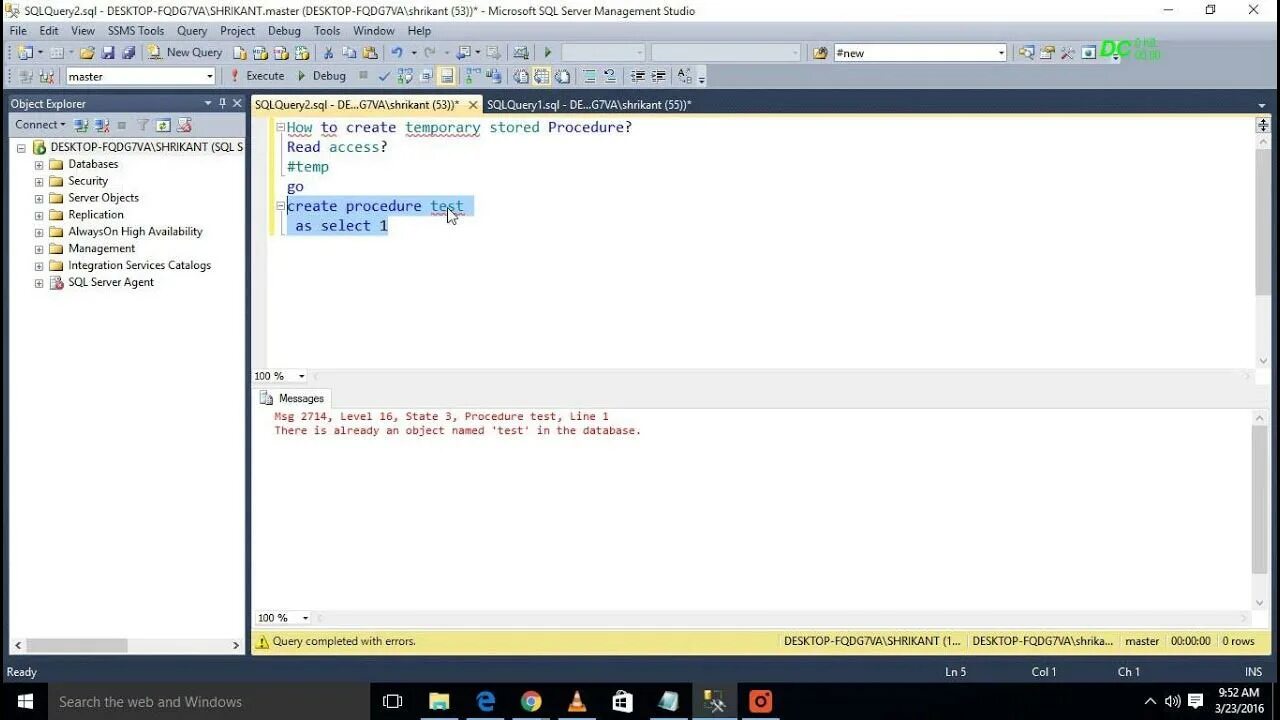Viewport: 1280px width, 720px height.
Task: Open the Messages pane 100 % zoom dropdown
Action: (x=305, y=618)
